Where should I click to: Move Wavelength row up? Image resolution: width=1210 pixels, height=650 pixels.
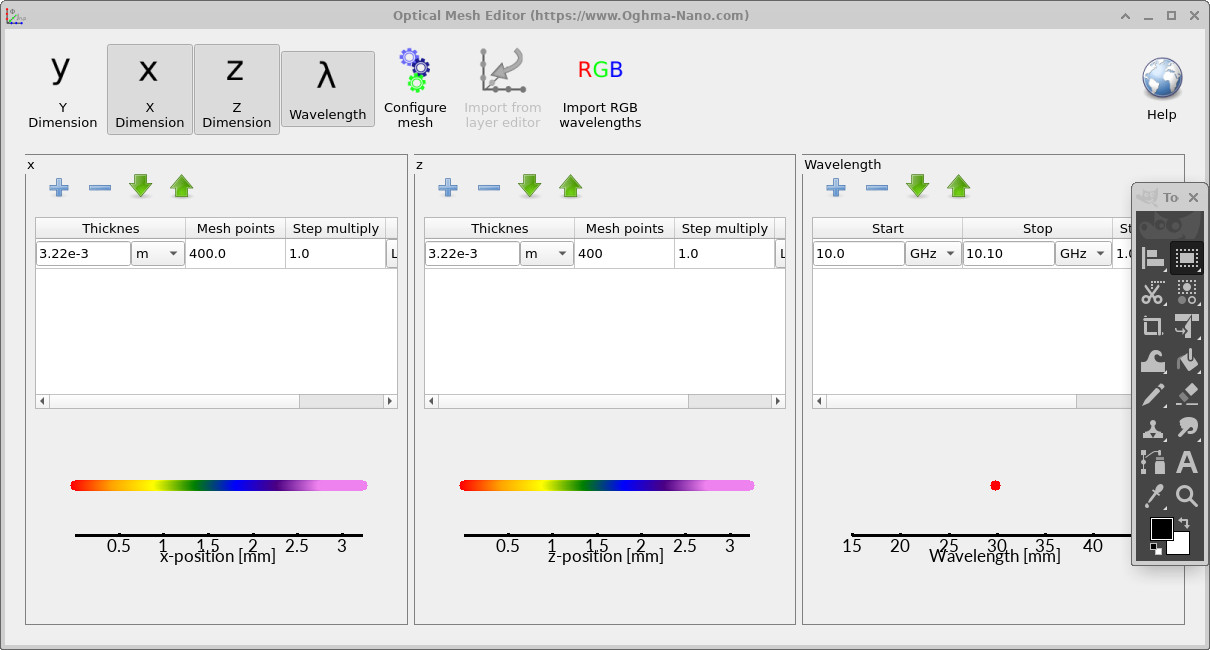coord(958,186)
